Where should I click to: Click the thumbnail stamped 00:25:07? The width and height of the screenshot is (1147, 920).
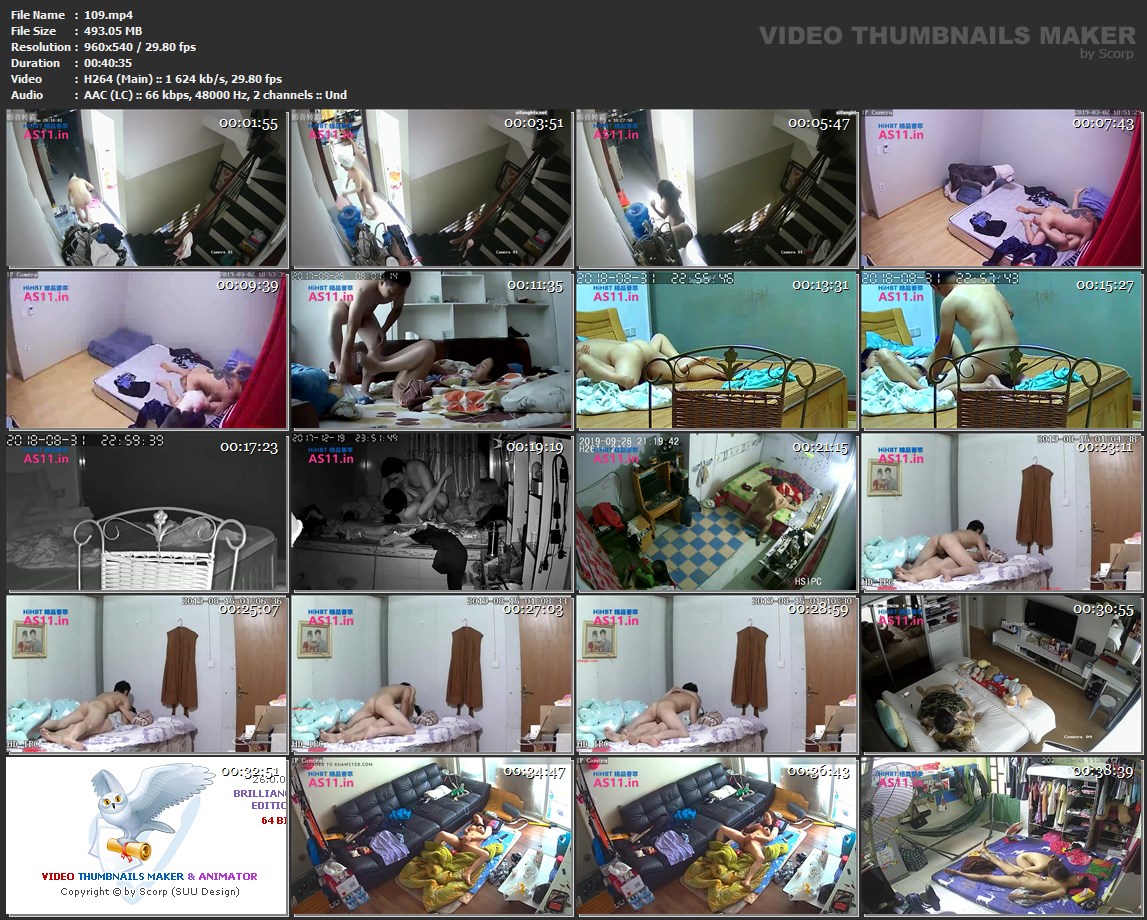click(147, 674)
